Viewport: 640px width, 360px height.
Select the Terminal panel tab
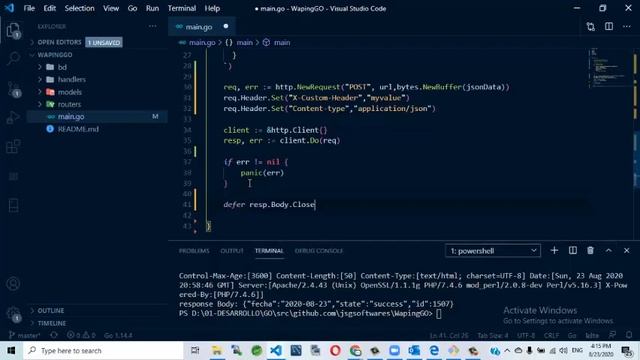(269, 251)
